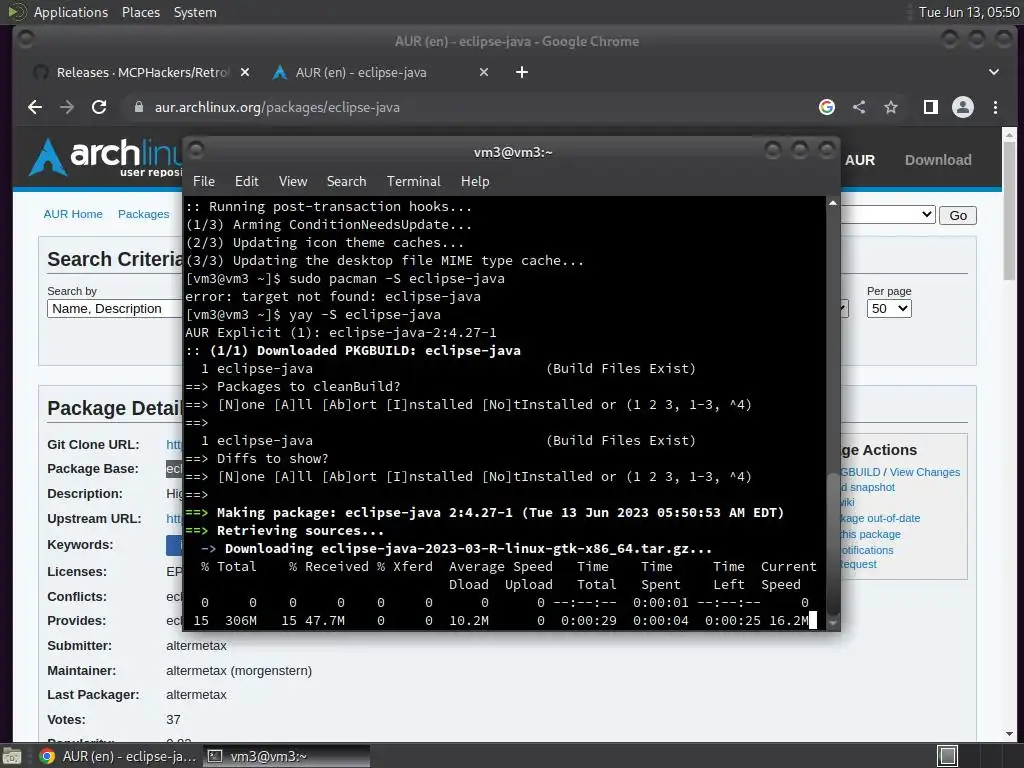
Task: Open terminal Search menu
Action: click(x=346, y=182)
